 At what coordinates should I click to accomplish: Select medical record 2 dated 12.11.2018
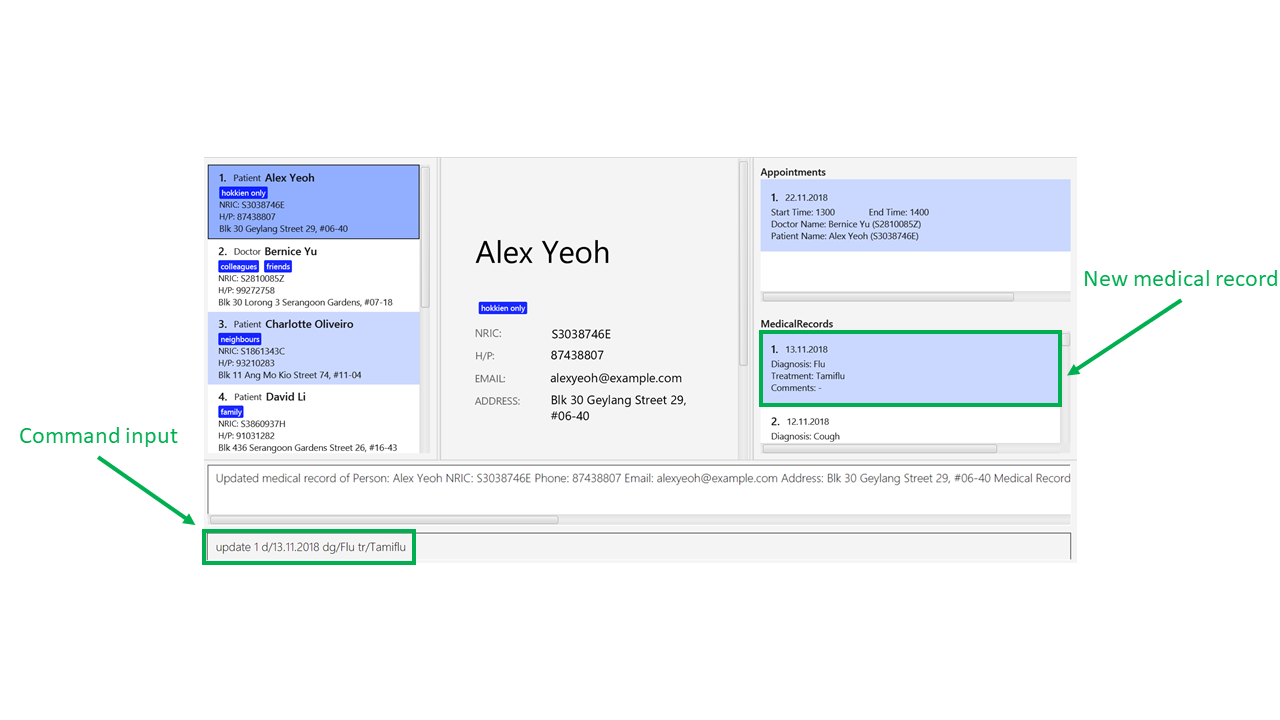tap(910, 428)
